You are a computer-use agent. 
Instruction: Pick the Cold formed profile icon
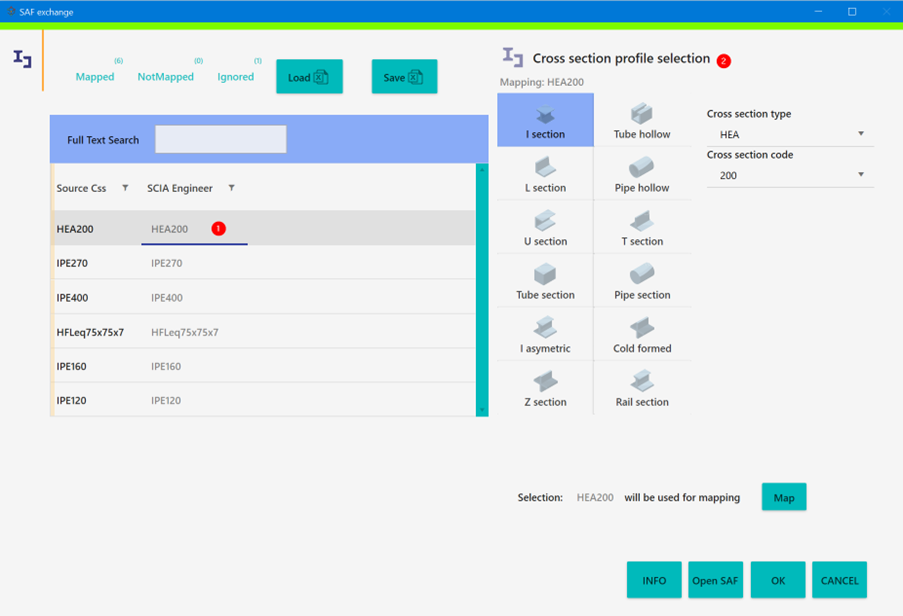tap(641, 334)
